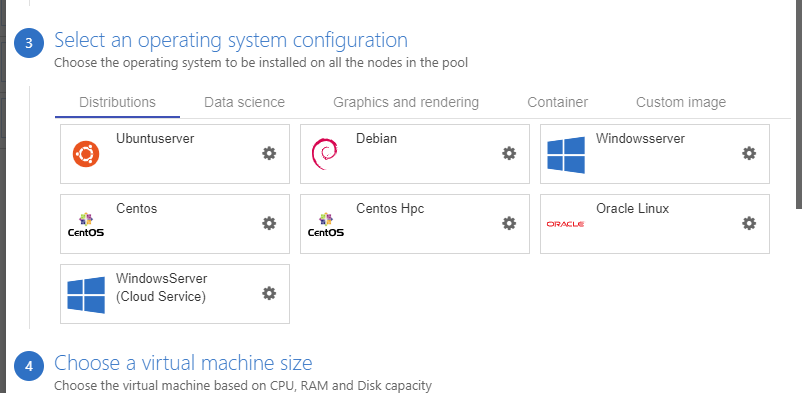The height and width of the screenshot is (393, 802).
Task: Select the Debian distribution label
Action: (376, 139)
